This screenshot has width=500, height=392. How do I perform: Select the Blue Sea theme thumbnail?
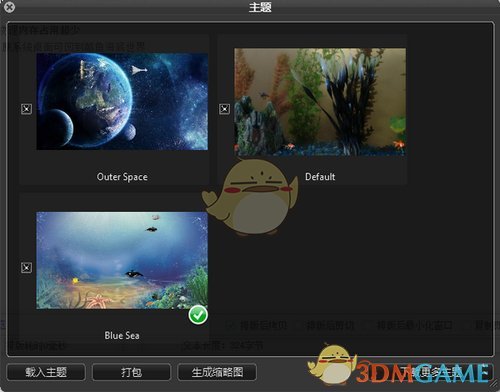coord(122,260)
